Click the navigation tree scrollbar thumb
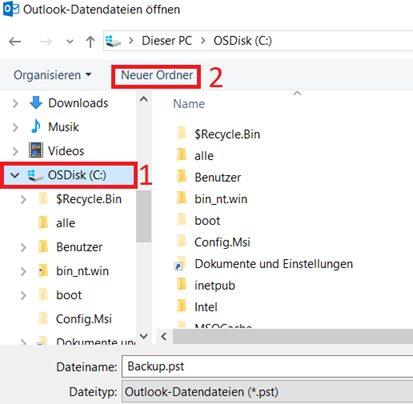The height and width of the screenshot is (404, 413). [x=144, y=217]
